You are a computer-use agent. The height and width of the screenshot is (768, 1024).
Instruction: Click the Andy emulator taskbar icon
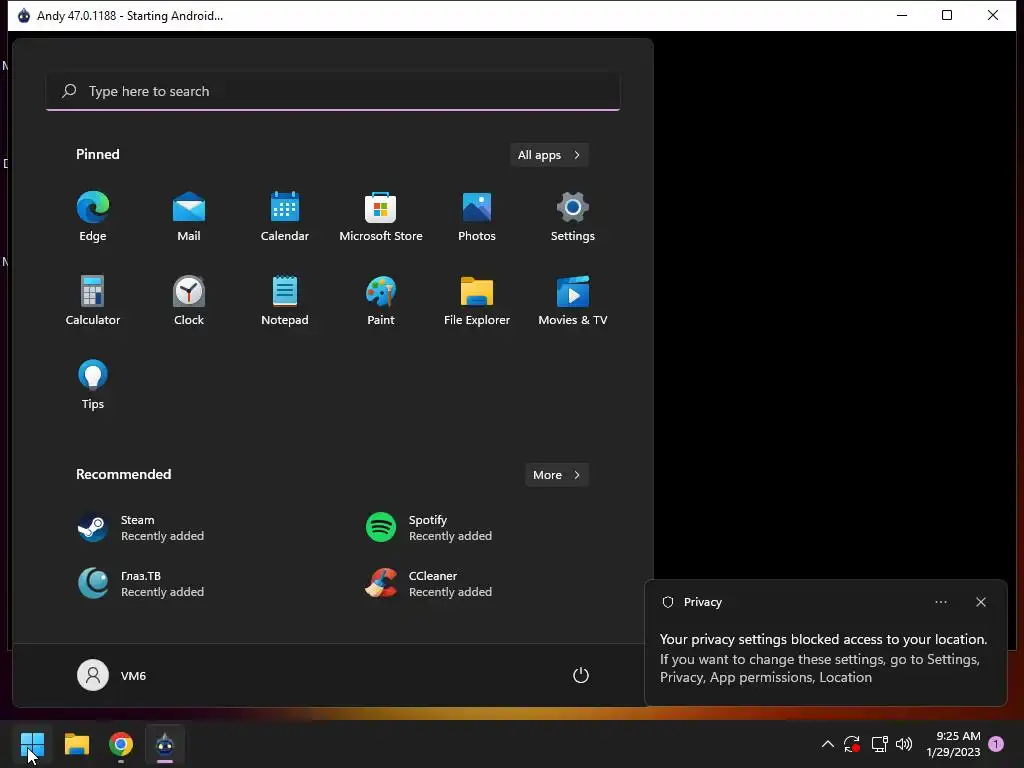click(x=165, y=744)
